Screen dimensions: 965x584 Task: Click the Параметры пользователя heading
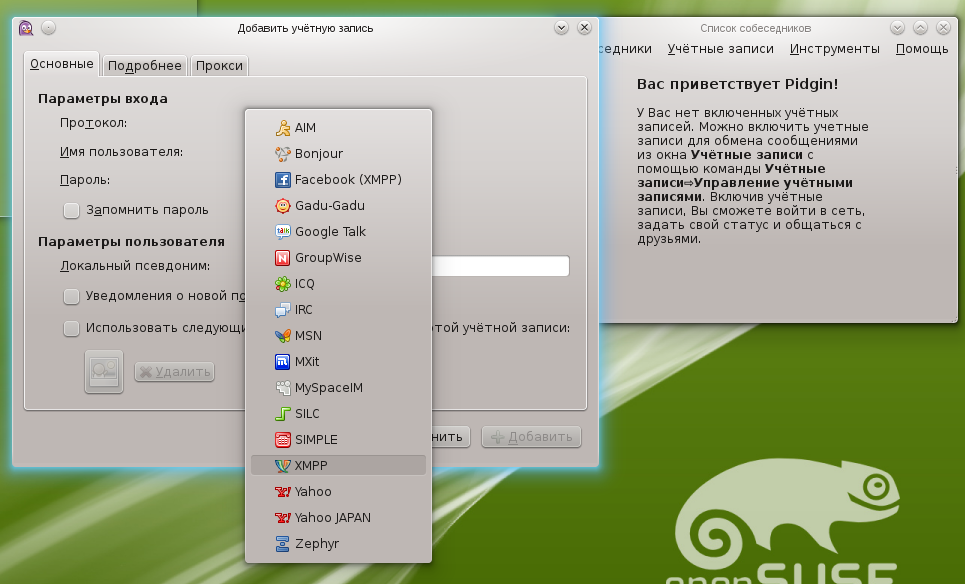(x=131, y=242)
